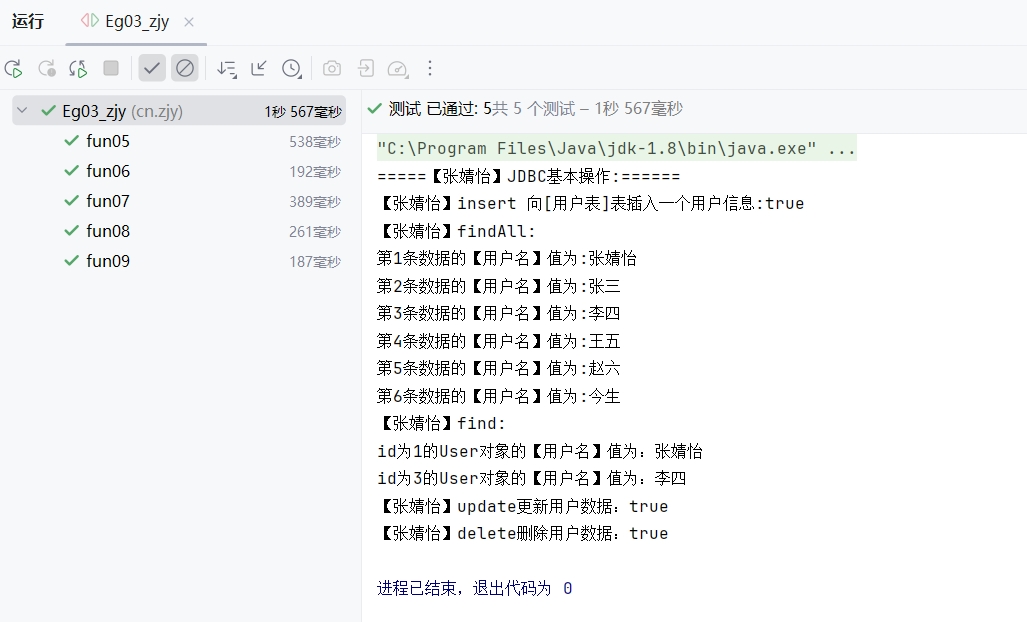Select the fun05 test result
Screen dimensions: 1027x622
(108, 141)
